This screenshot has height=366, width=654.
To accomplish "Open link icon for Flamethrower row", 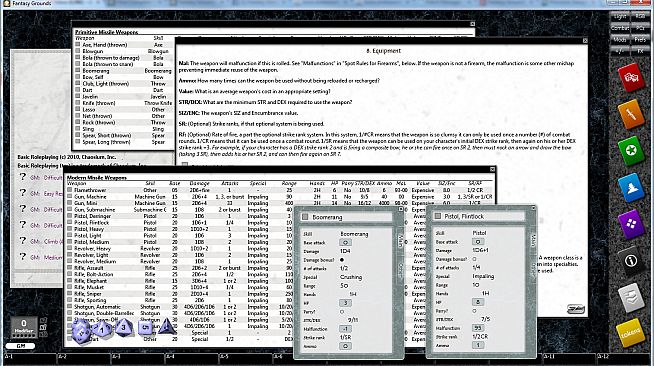I will point(70,190).
